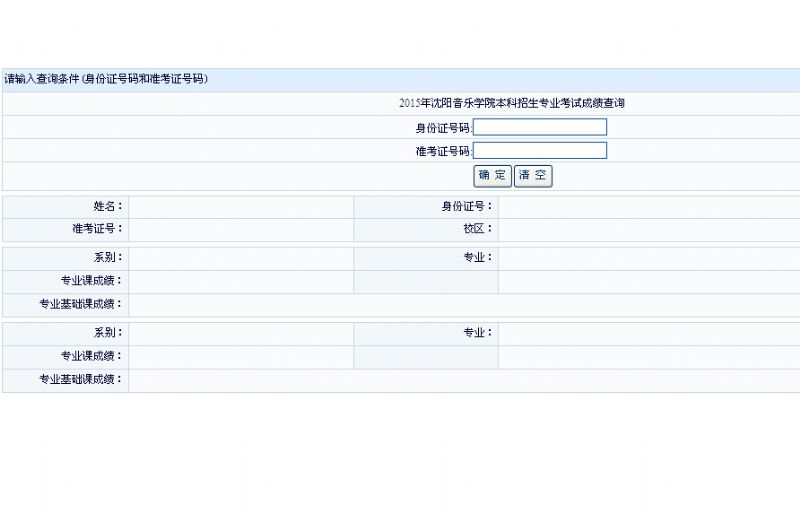800x513 pixels.
Task: Select the empty cell next to 校区
Action: 648,229
